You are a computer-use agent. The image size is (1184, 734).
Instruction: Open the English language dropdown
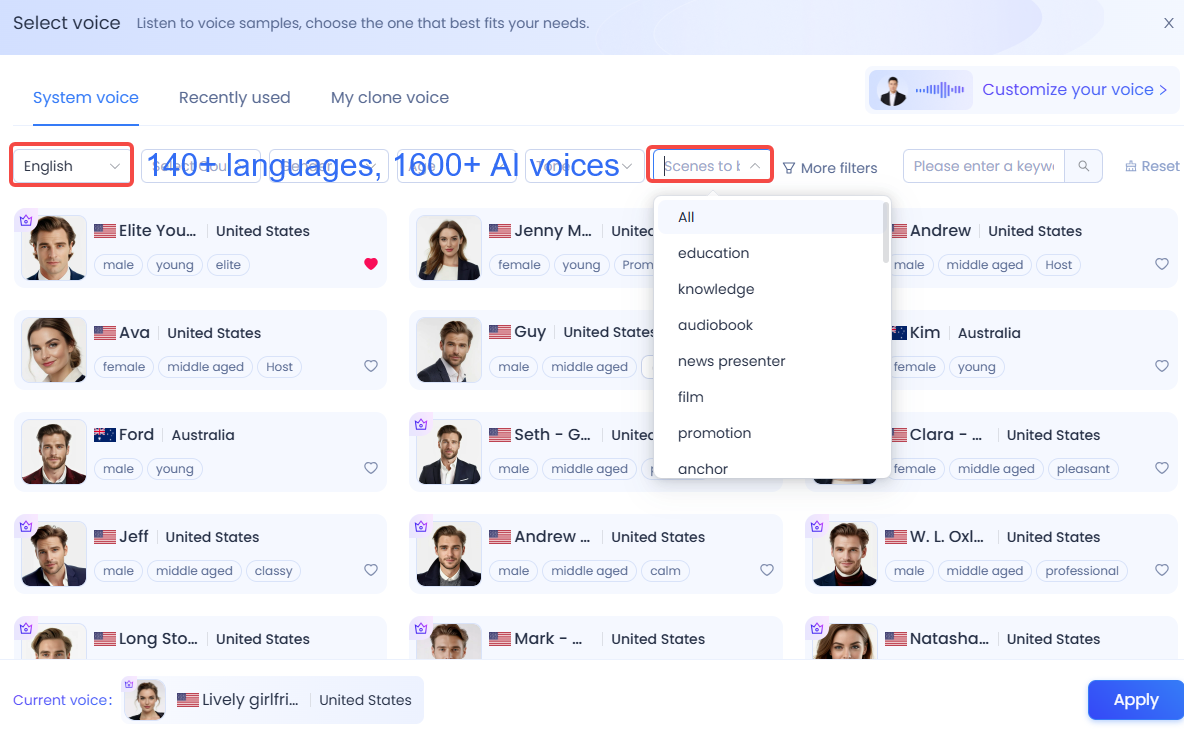pos(72,166)
